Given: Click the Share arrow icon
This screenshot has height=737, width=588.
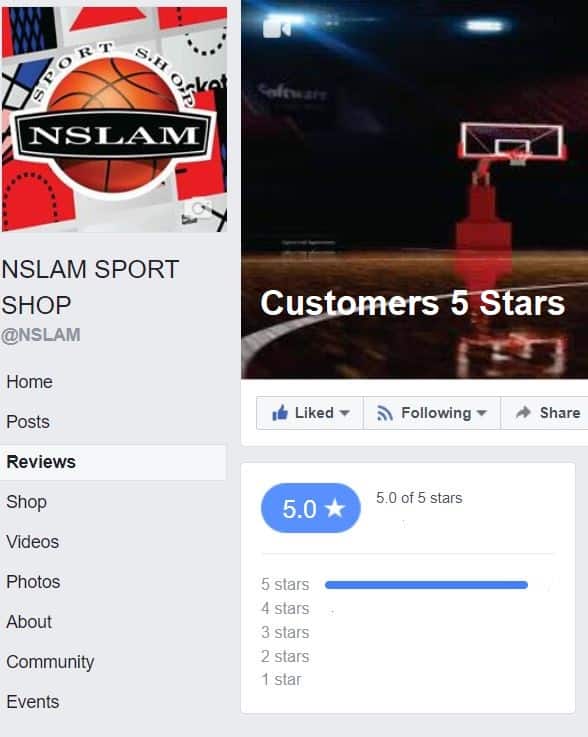Looking at the screenshot, I should 523,412.
